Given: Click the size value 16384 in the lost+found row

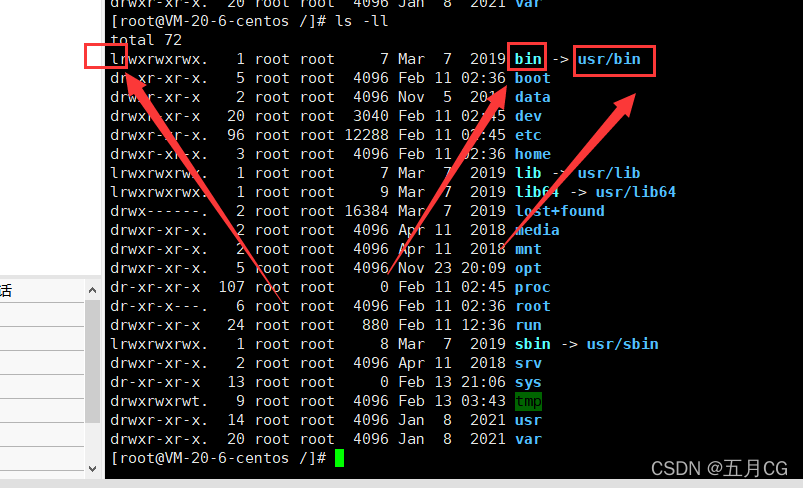Looking at the screenshot, I should pyautogui.click(x=366, y=211).
